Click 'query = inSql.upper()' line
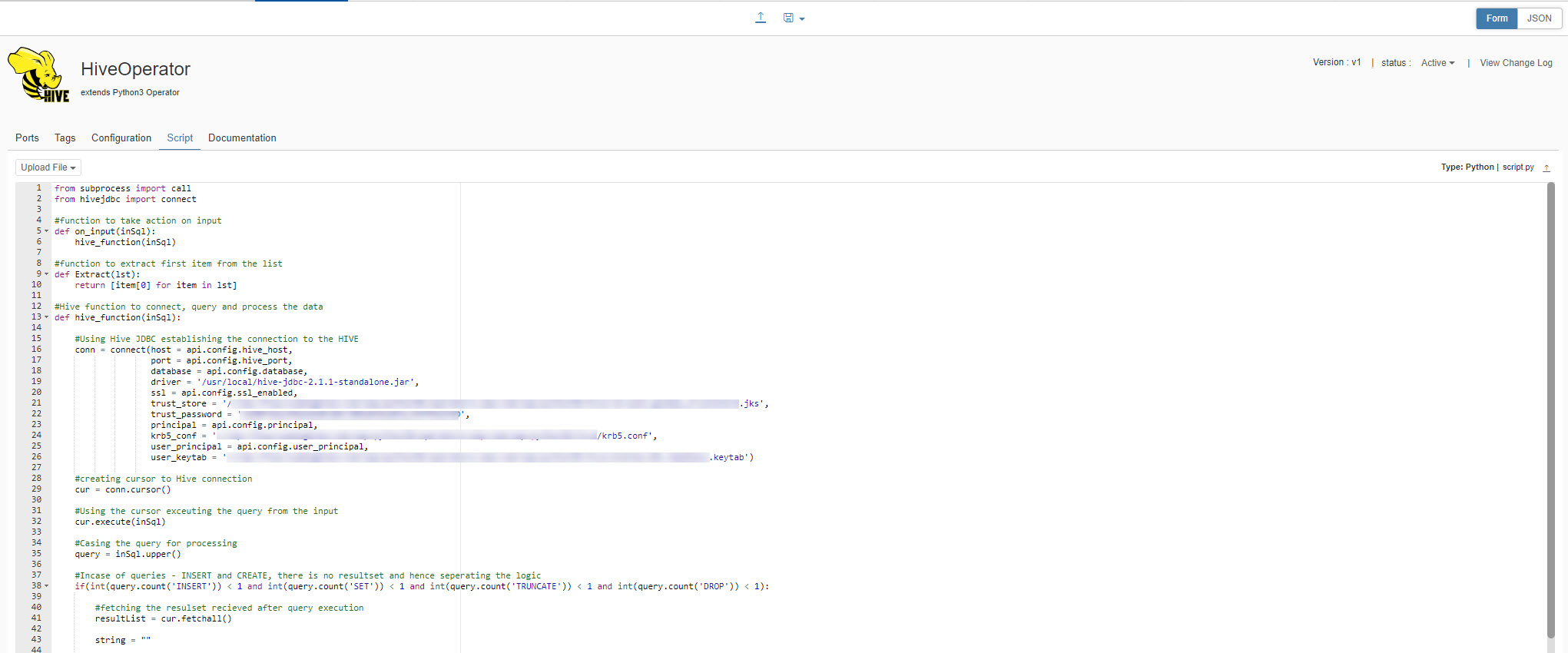1568x653 pixels. [128, 554]
